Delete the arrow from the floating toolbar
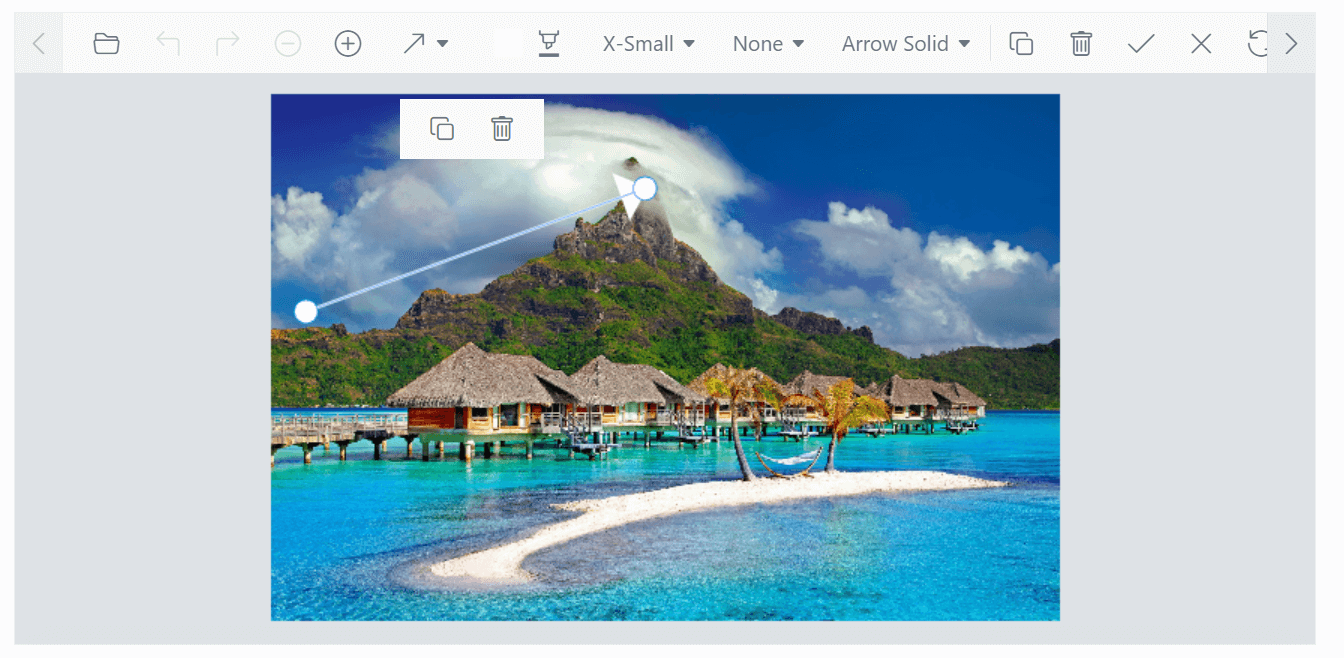 click(502, 128)
